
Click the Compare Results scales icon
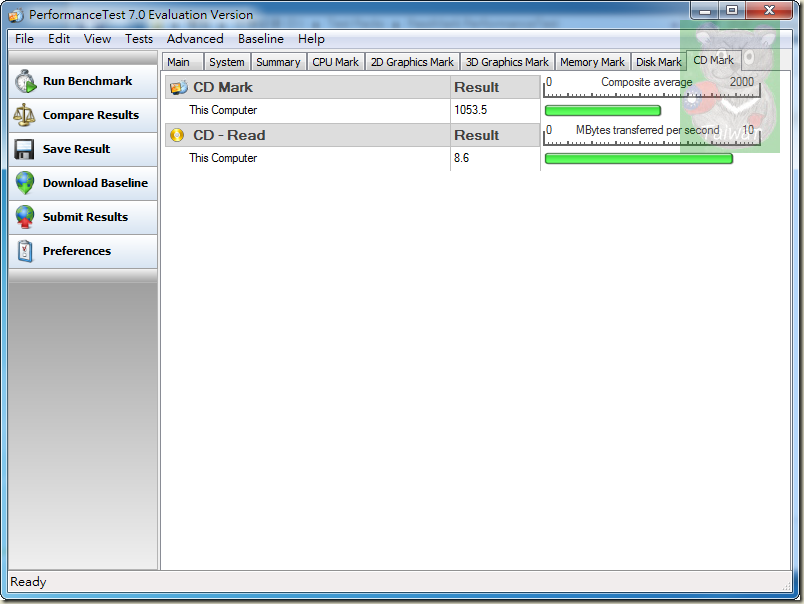(24, 115)
